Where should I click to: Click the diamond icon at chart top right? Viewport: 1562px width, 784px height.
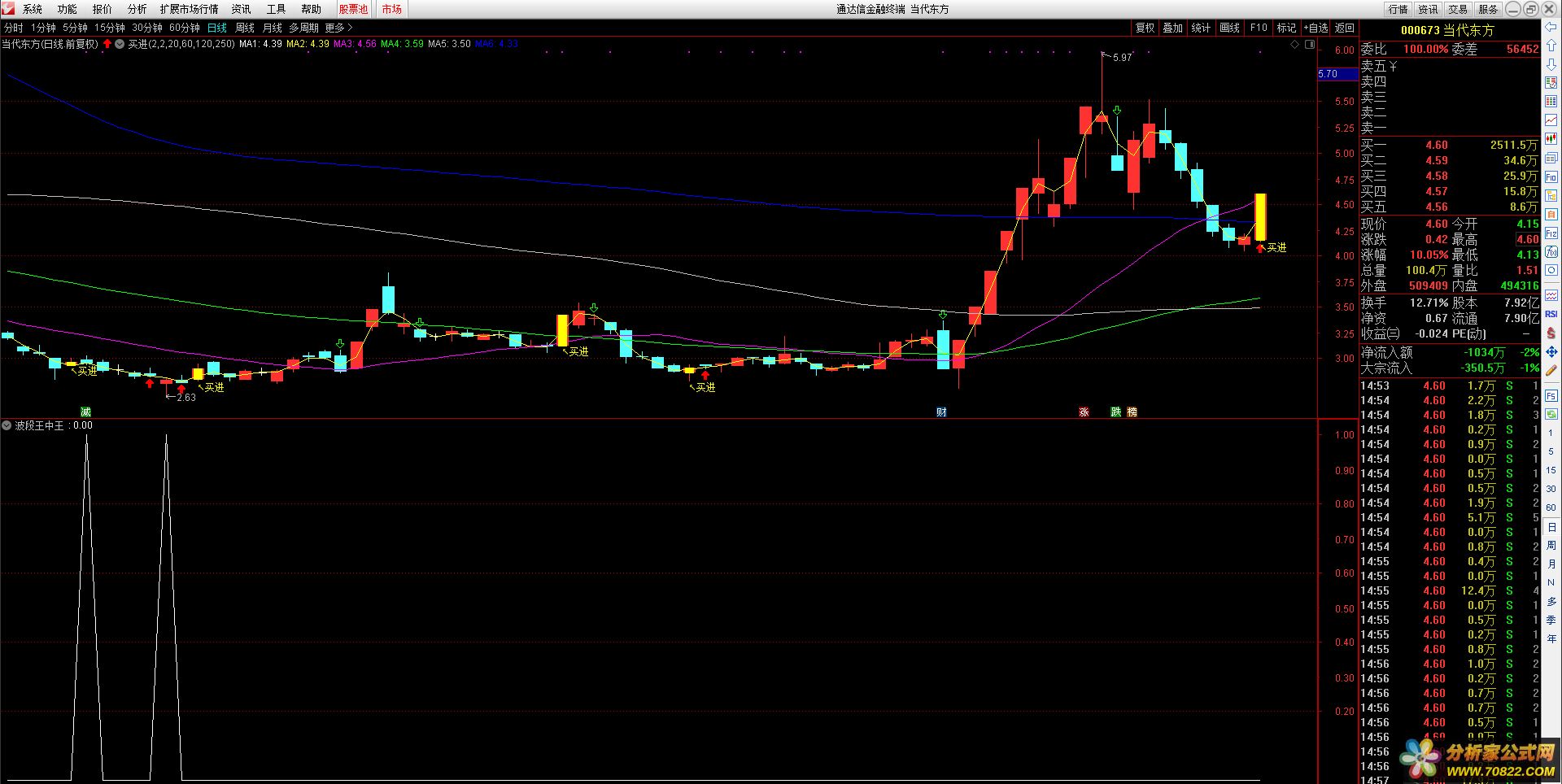(1294, 45)
